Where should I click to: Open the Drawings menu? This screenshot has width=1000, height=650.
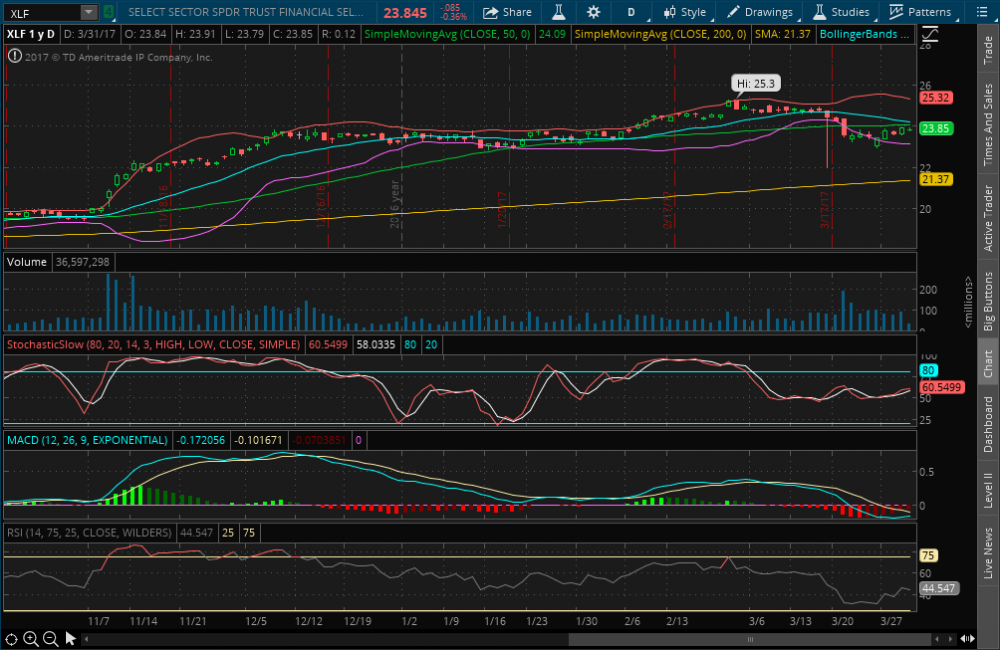tap(760, 12)
